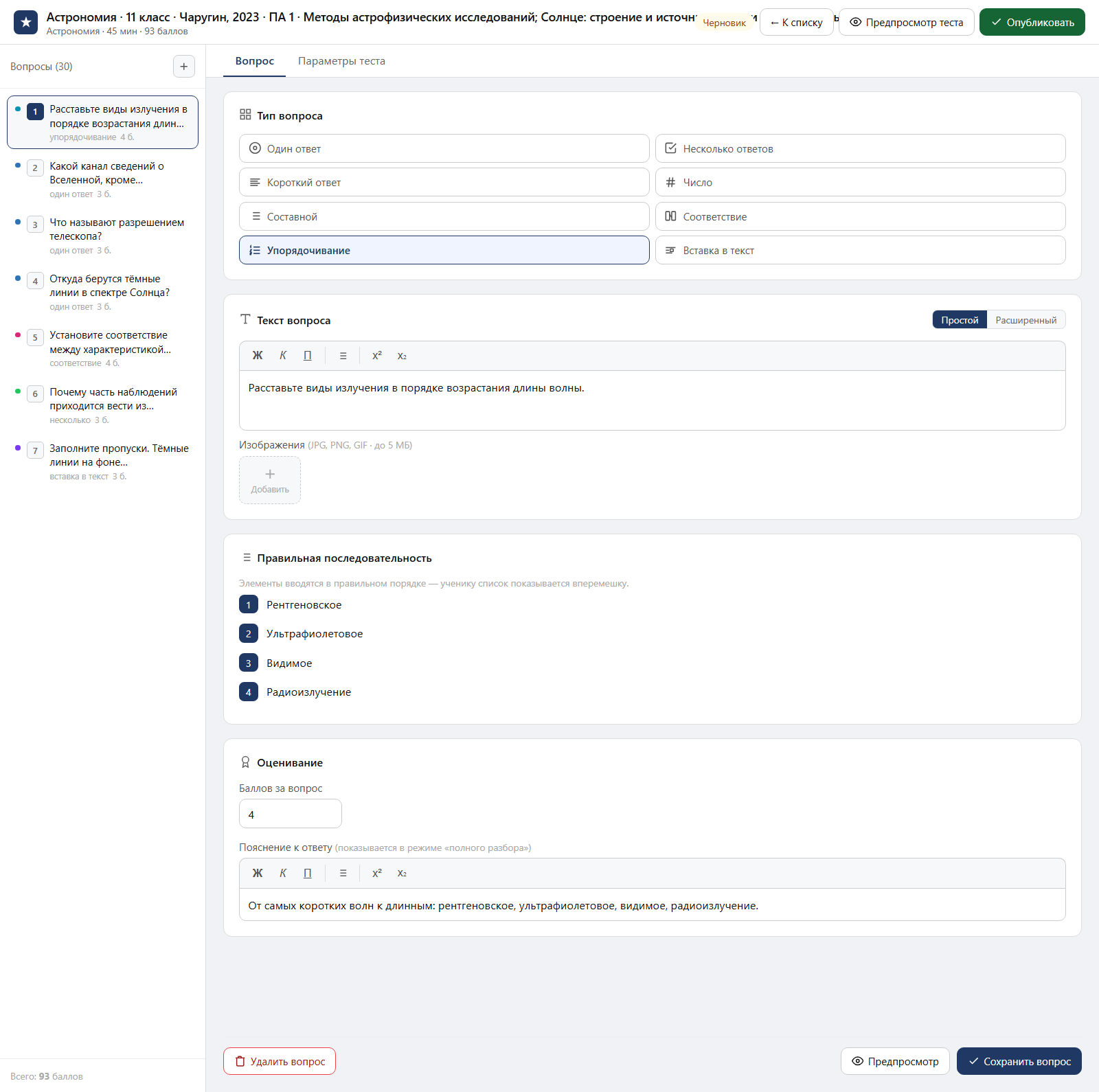Toggle superscript in question text toolbar
The width and height of the screenshot is (1099, 1092).
377,356
